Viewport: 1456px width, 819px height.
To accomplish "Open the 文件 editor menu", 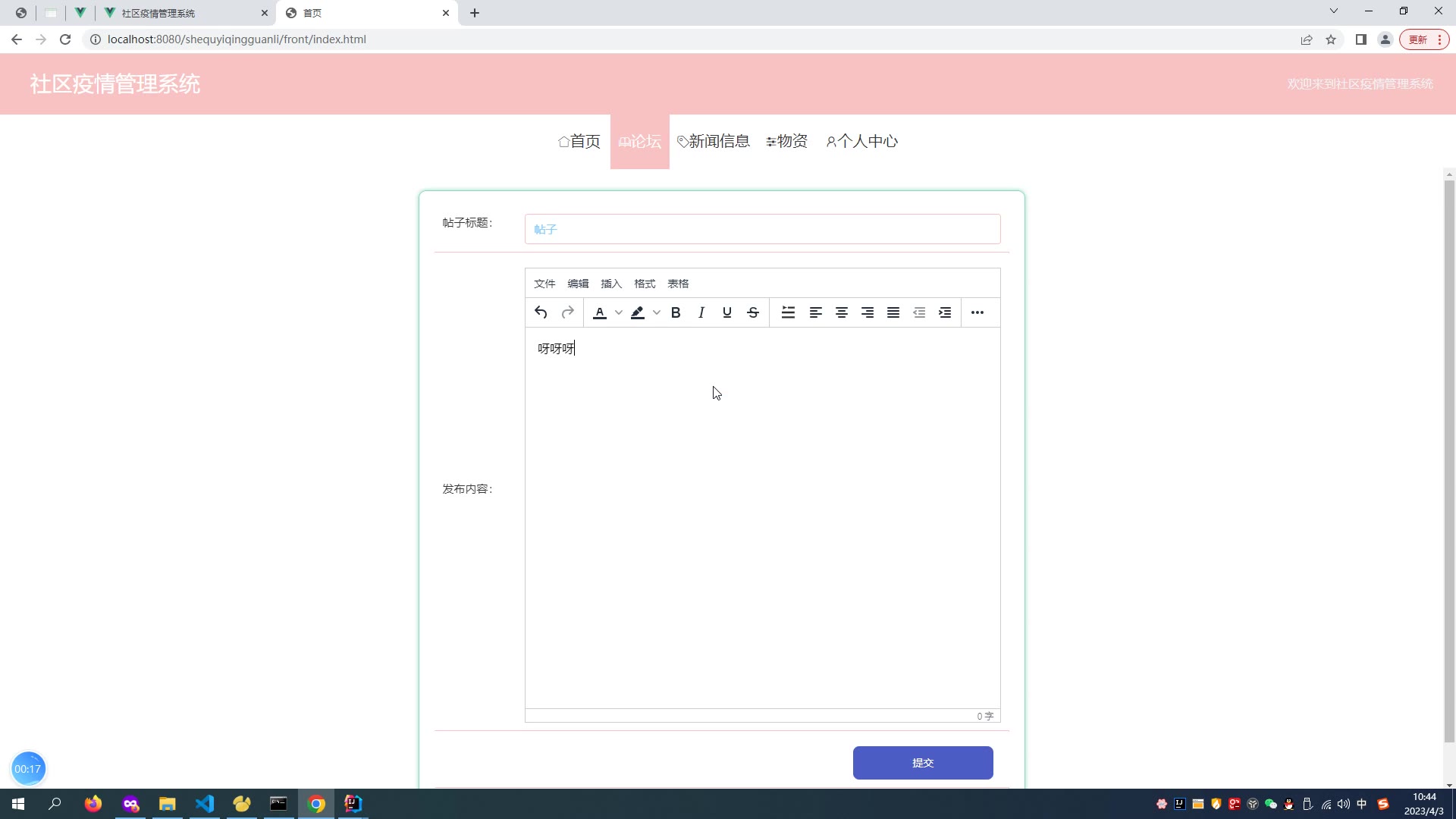I will tap(544, 284).
